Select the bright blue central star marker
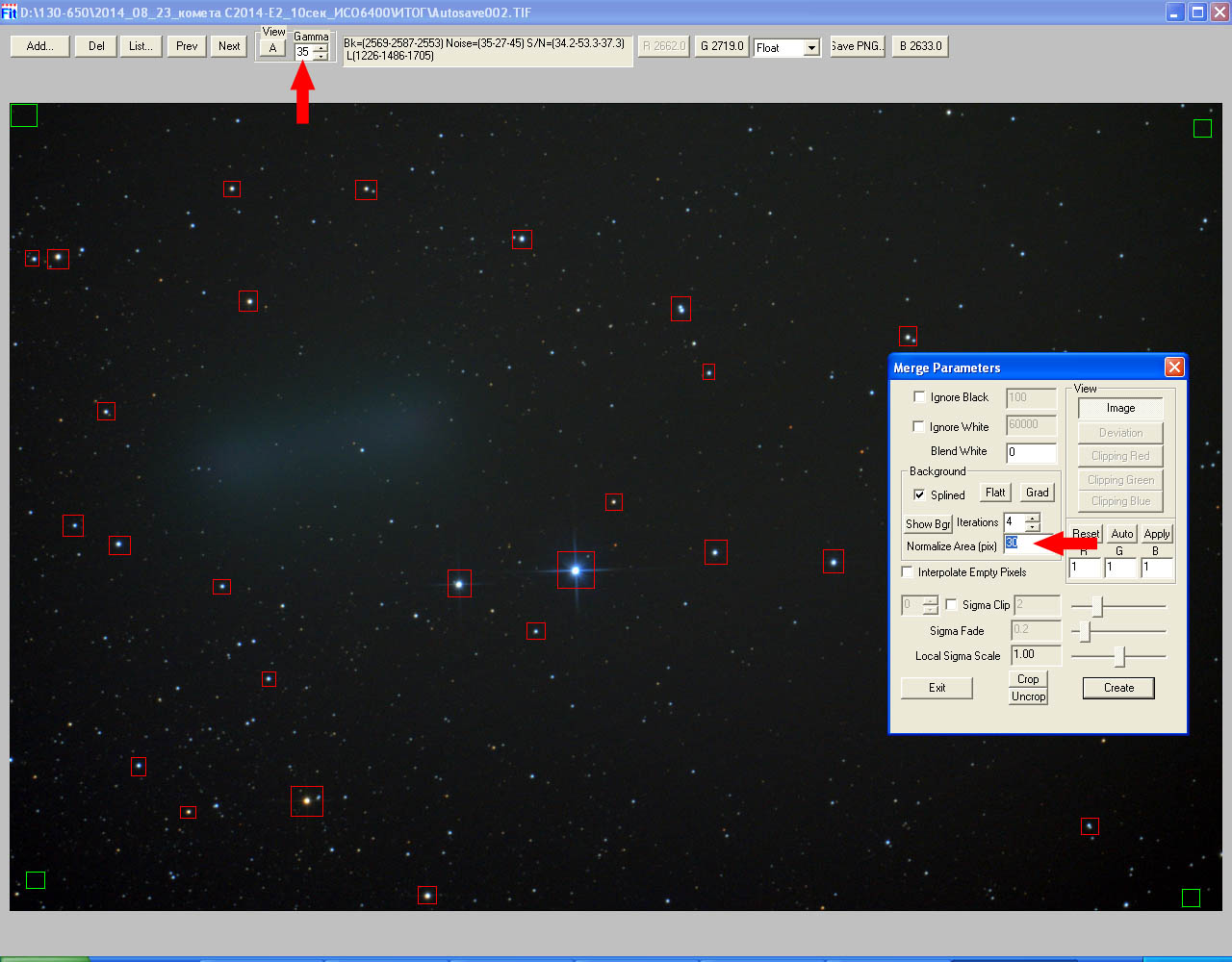This screenshot has height=962, width=1232. point(576,570)
